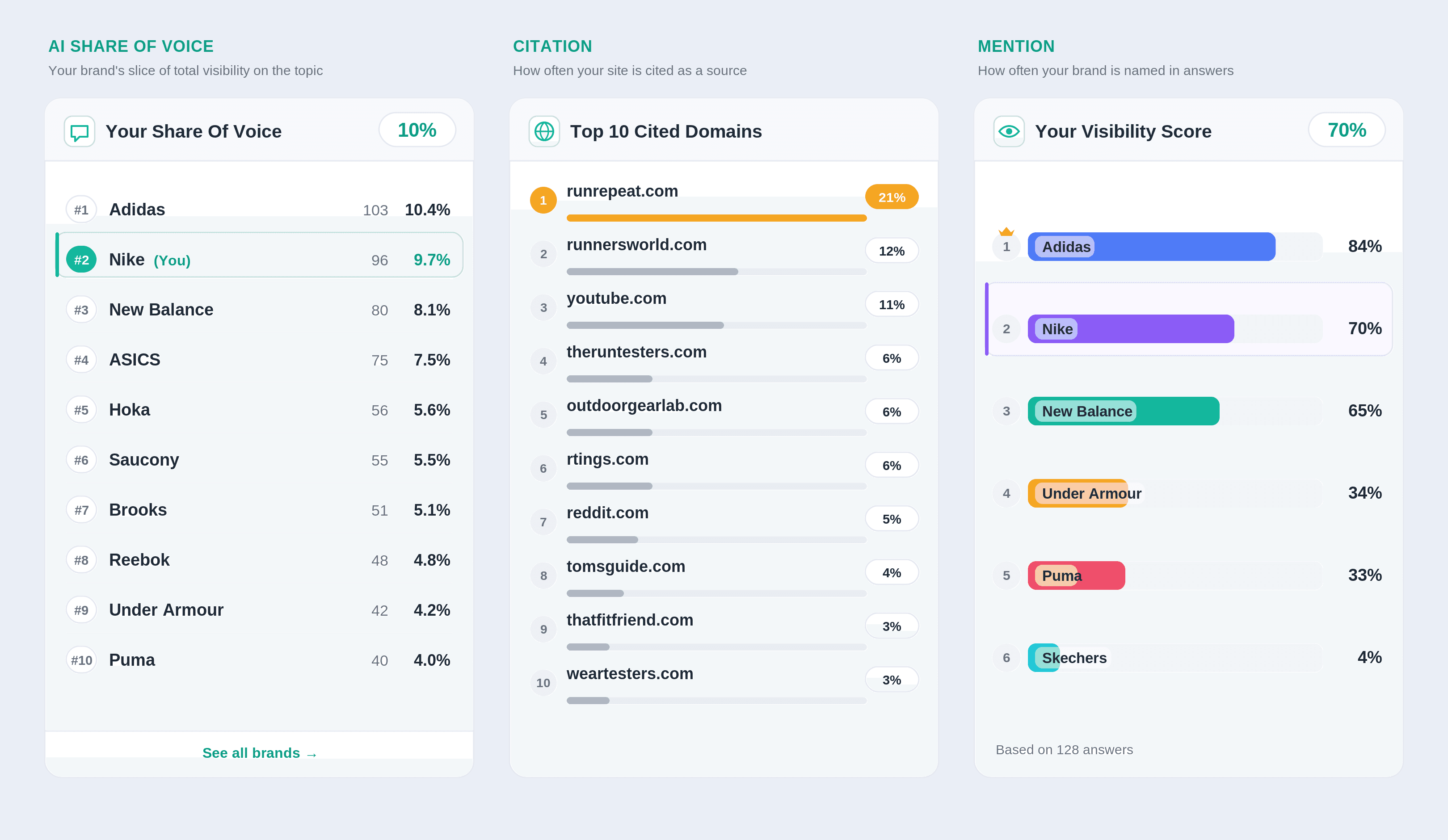Screen dimensions: 1448x840
Task: Click the eye icon beside Your Visibility Score
Action: pos(1008,131)
